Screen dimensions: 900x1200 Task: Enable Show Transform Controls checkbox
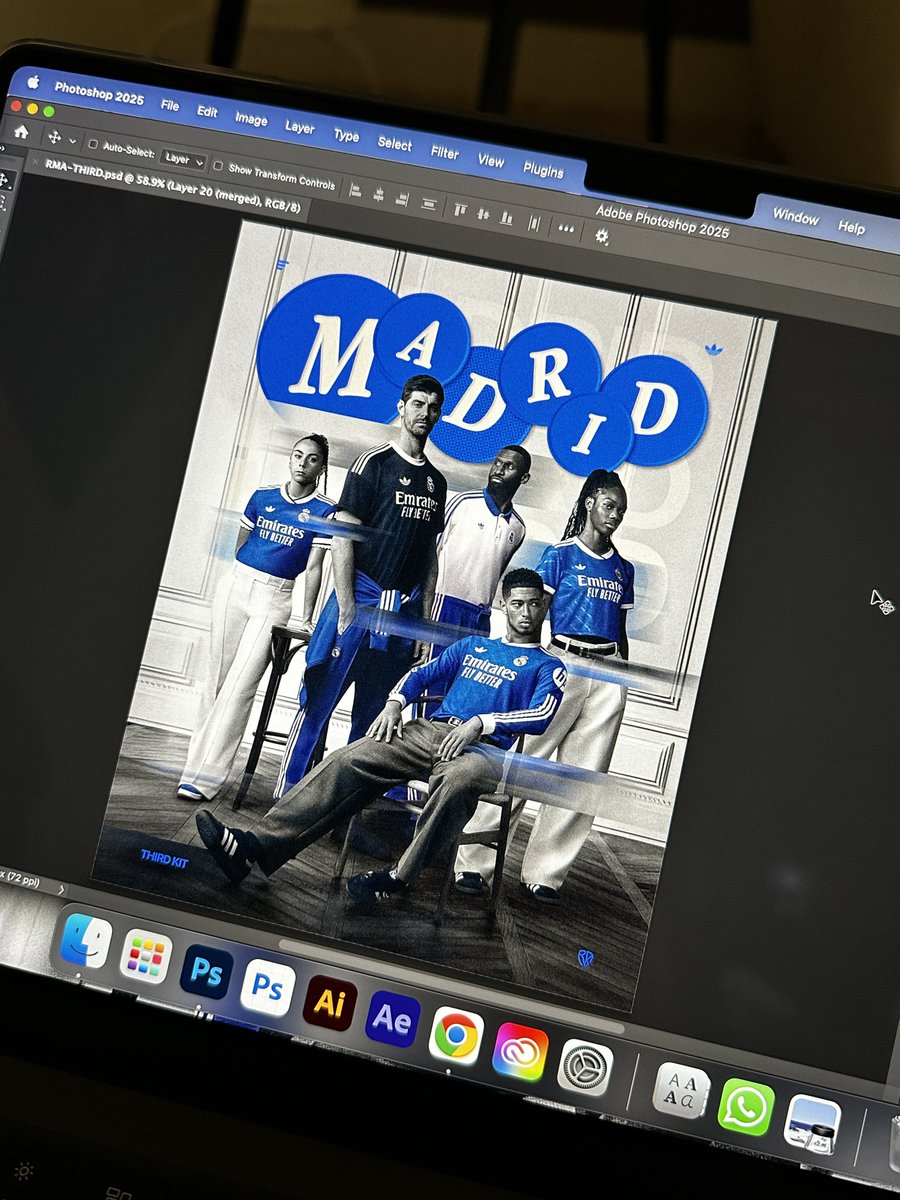(x=219, y=167)
